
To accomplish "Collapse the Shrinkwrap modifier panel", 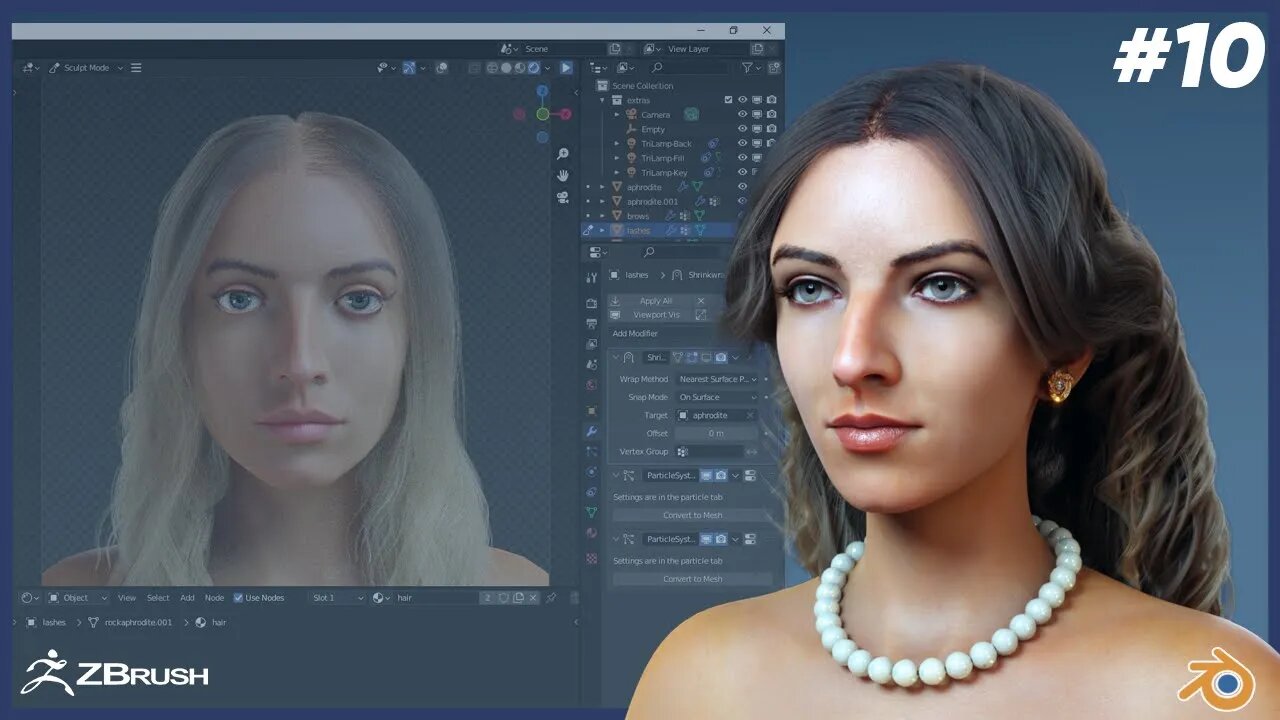I will click(615, 357).
